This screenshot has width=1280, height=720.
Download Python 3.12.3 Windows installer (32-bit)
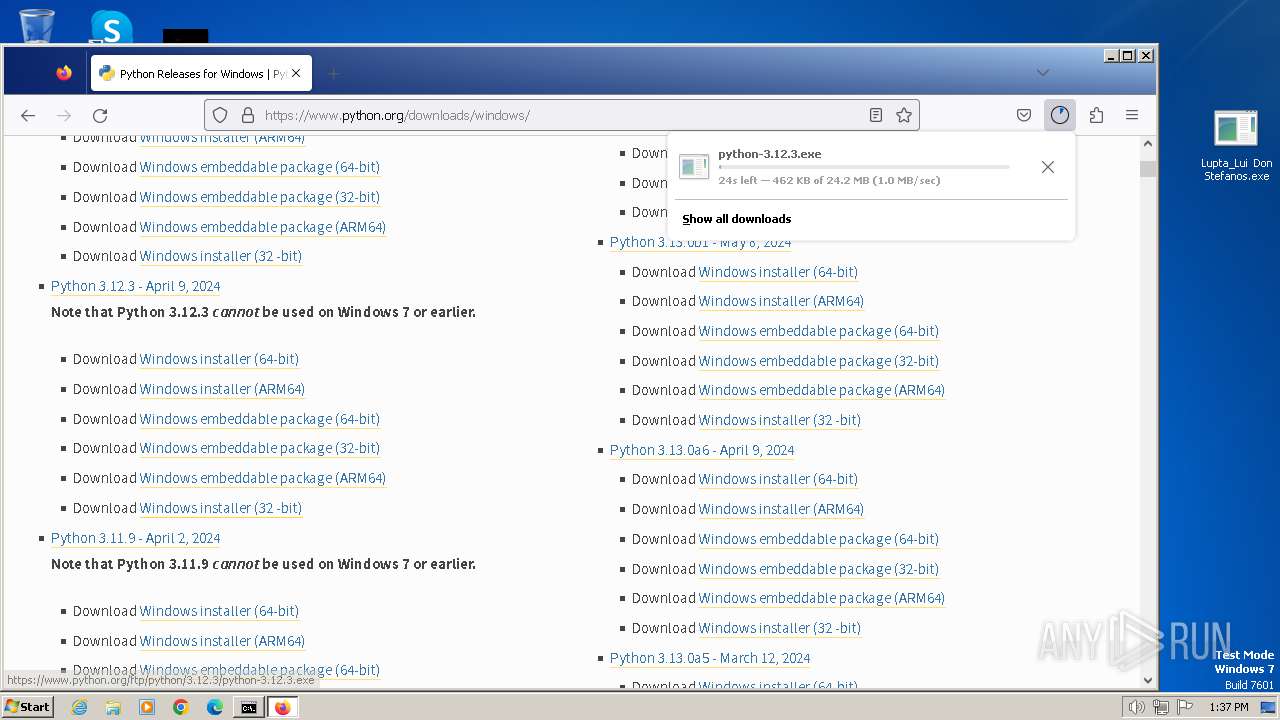point(221,508)
